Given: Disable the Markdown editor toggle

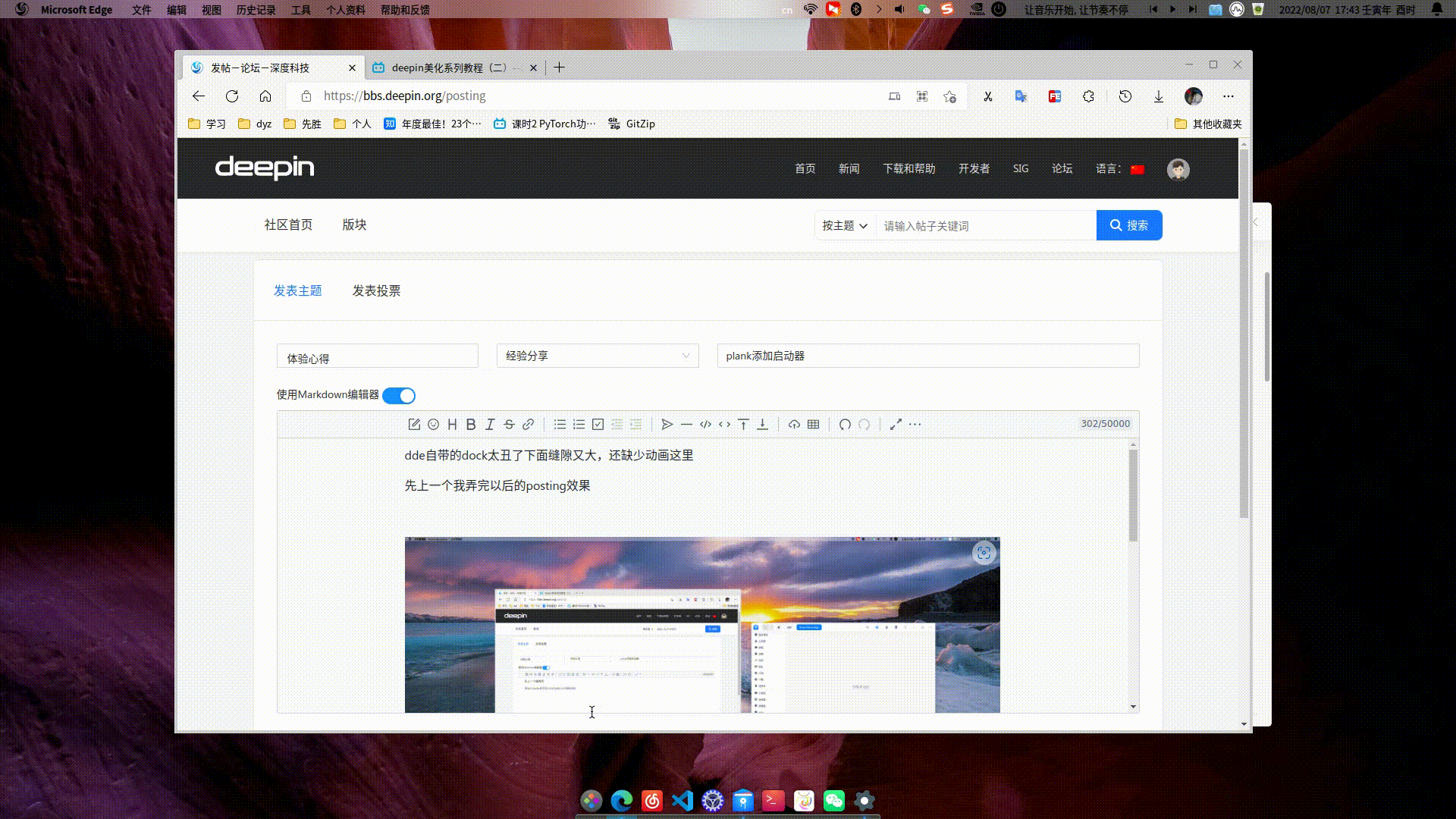Looking at the screenshot, I should tap(399, 395).
